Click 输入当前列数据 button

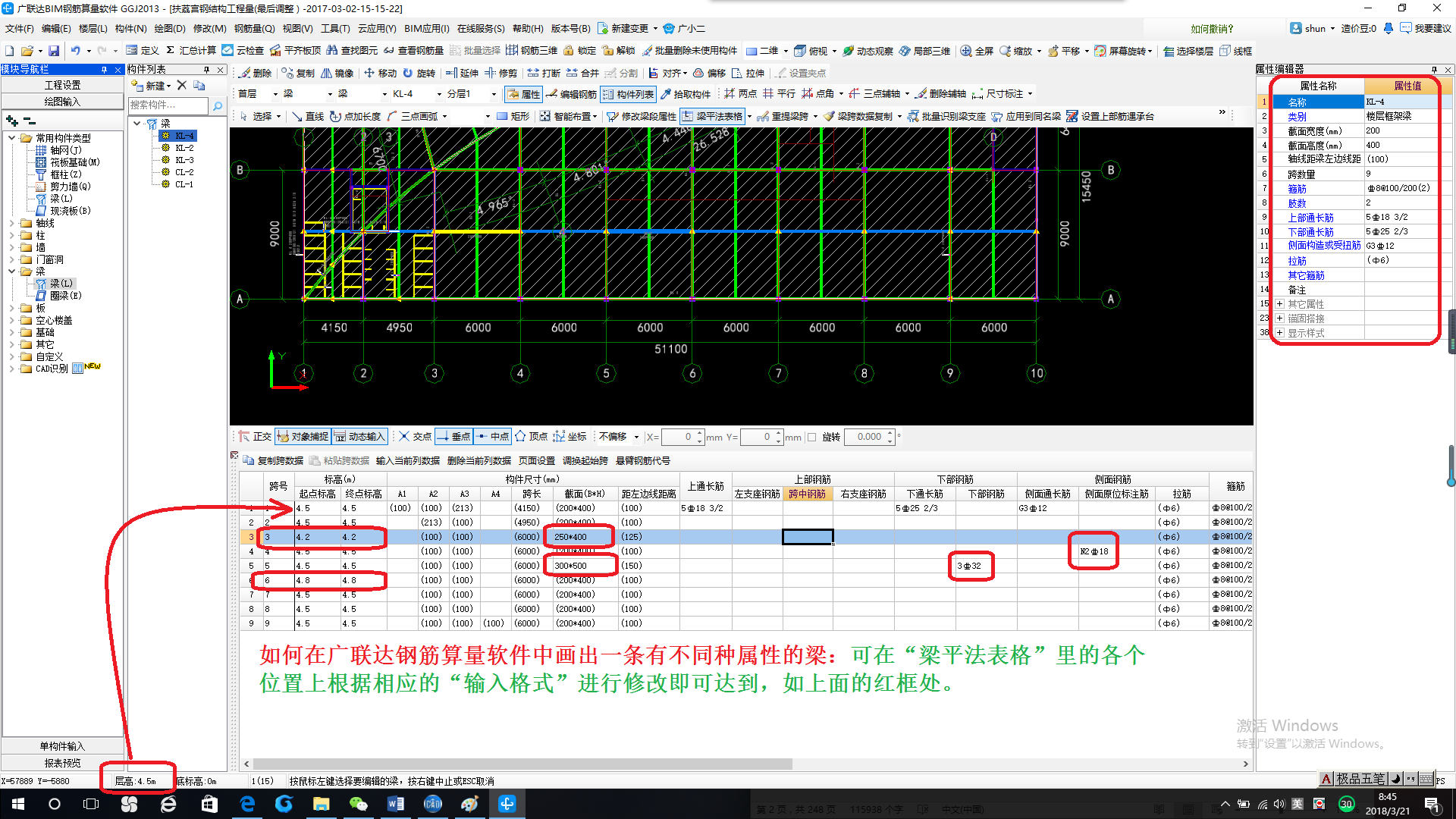[407, 460]
